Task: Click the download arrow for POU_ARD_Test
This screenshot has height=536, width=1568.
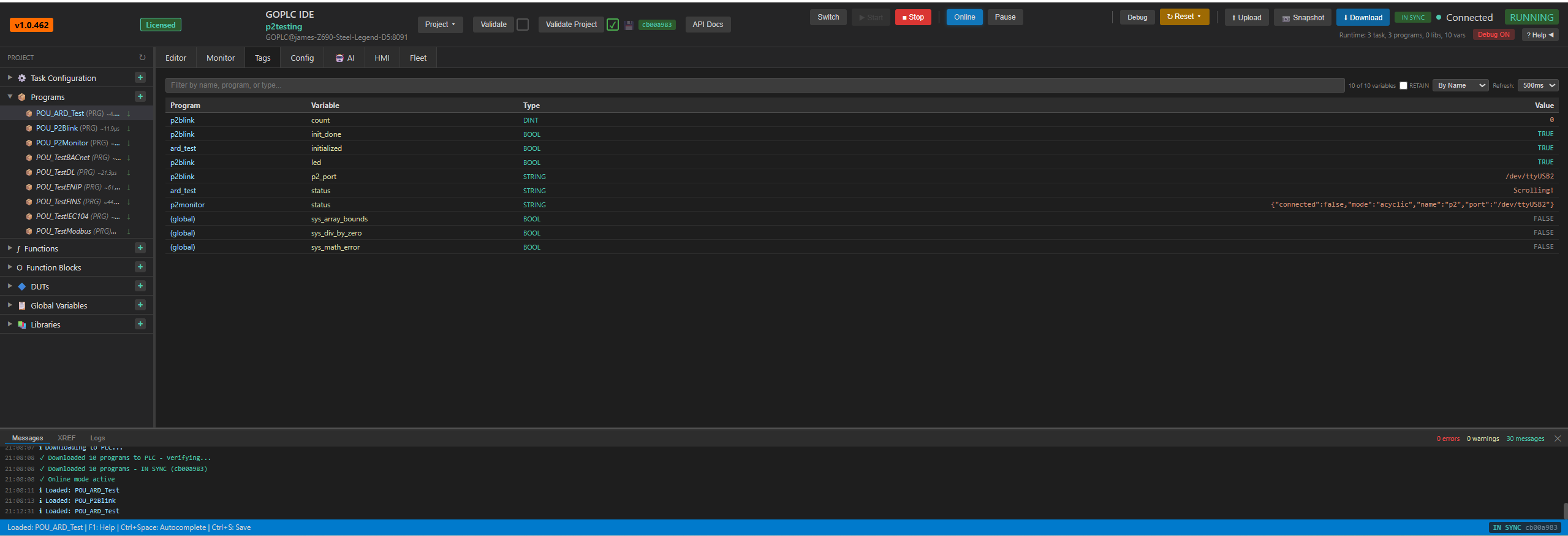Action: 129,113
